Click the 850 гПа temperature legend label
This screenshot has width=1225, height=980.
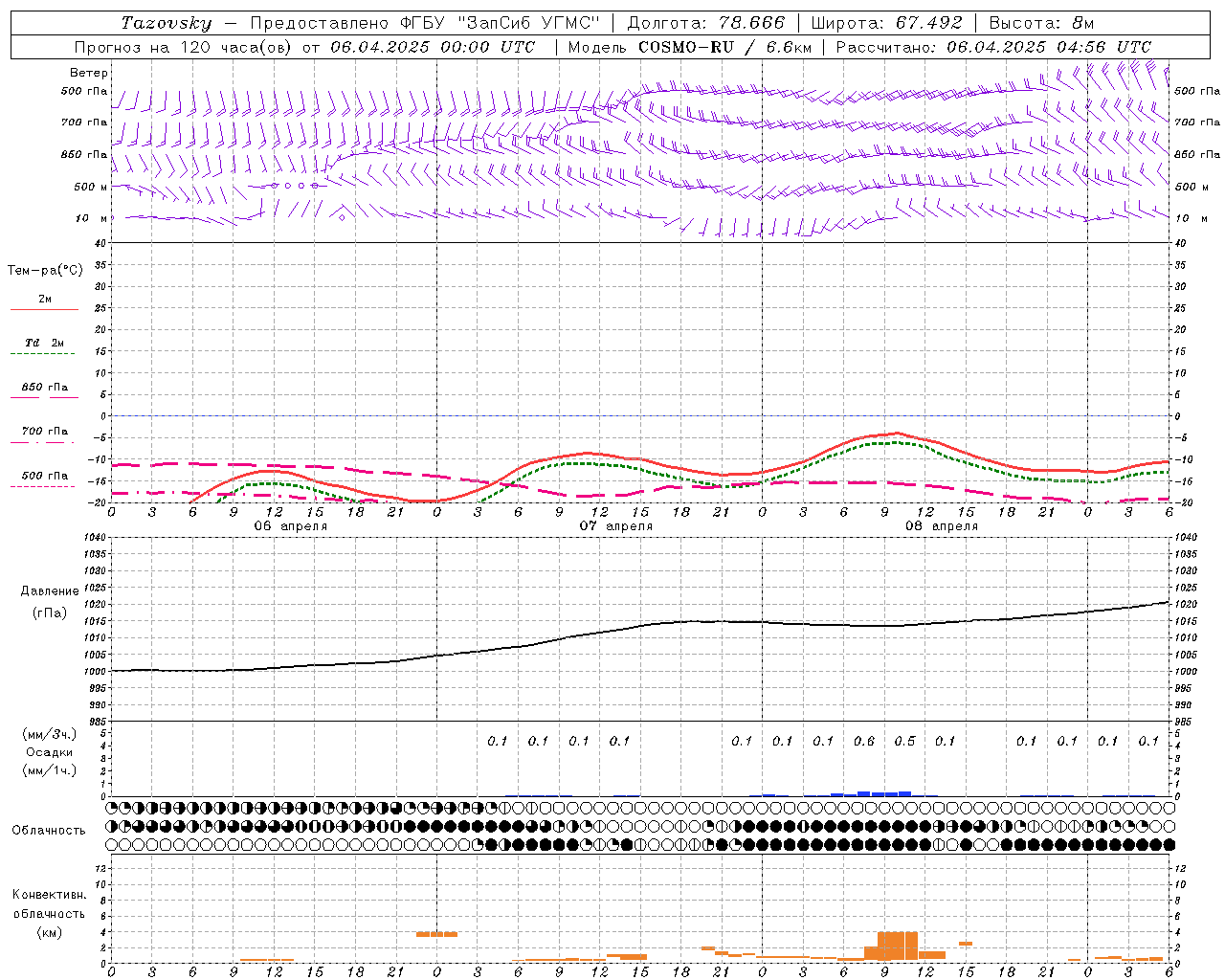45,388
